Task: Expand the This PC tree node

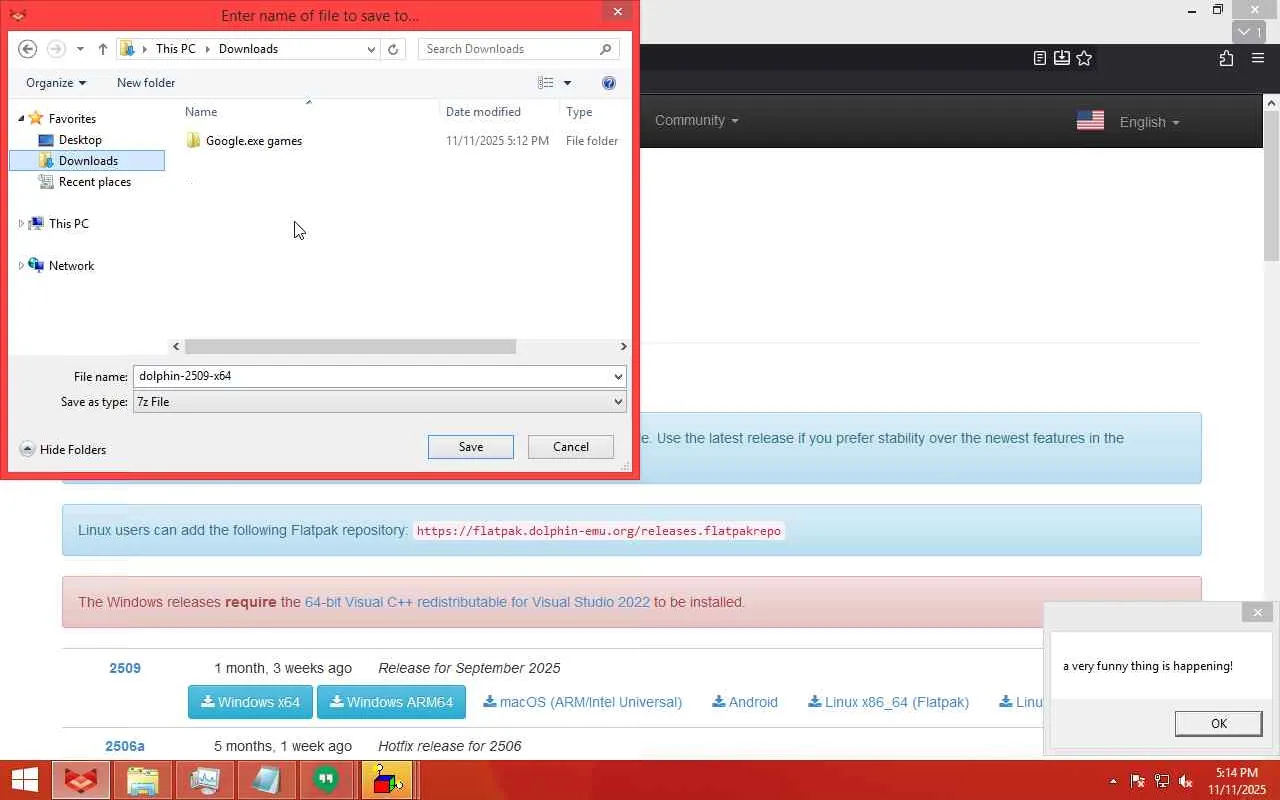Action: [21, 224]
